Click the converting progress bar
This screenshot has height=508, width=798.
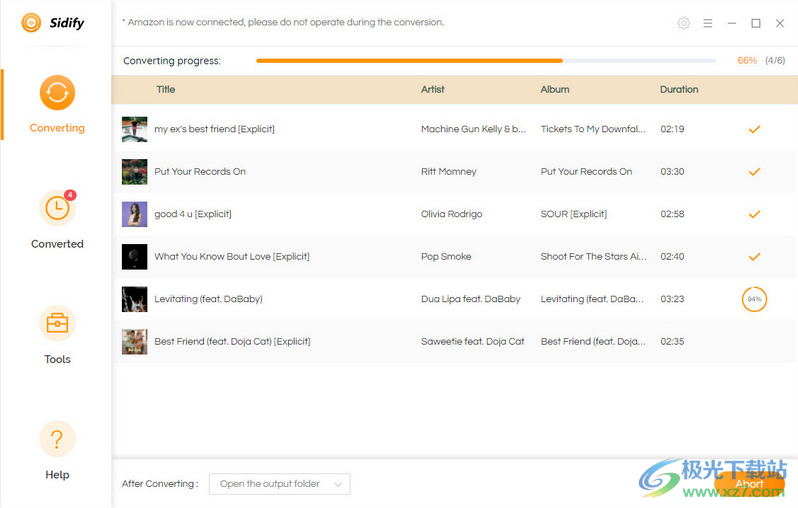tap(486, 61)
